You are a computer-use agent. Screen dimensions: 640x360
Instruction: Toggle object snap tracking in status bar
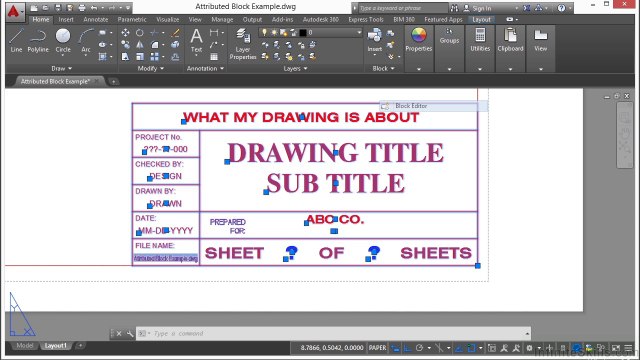pyautogui.click(x=459, y=348)
